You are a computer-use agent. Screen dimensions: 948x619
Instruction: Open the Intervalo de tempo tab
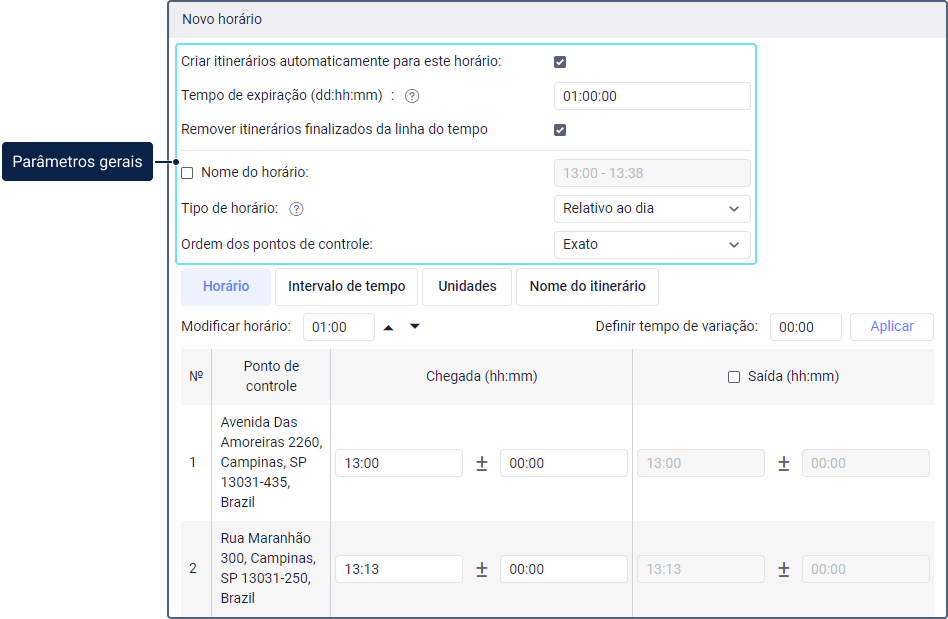(346, 286)
